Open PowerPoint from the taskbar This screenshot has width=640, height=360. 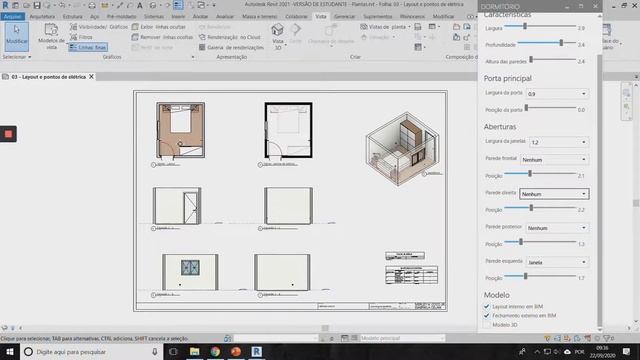pos(236,351)
